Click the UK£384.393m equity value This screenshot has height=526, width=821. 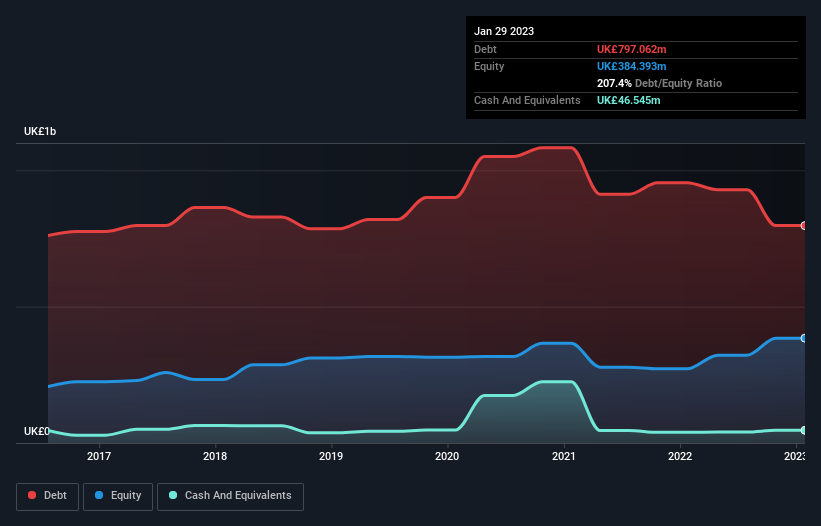coord(631,66)
